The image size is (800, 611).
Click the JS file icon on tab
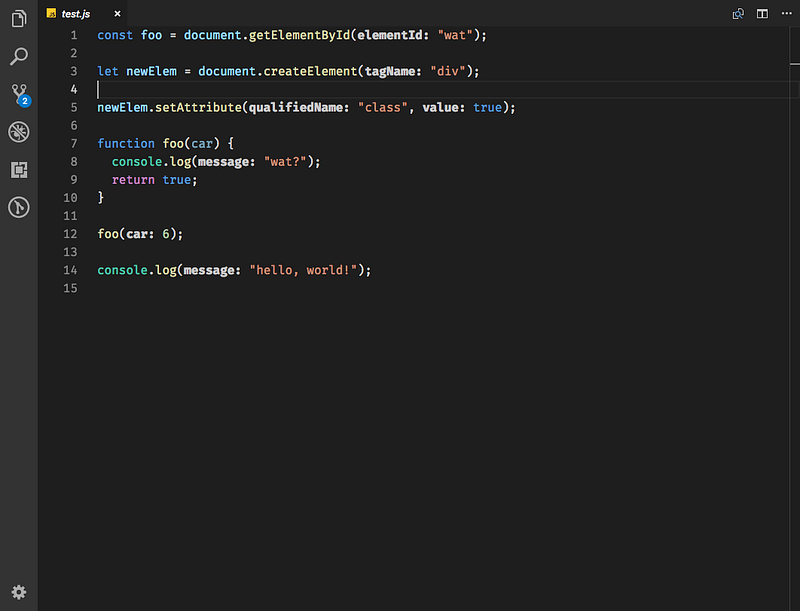tap(51, 14)
